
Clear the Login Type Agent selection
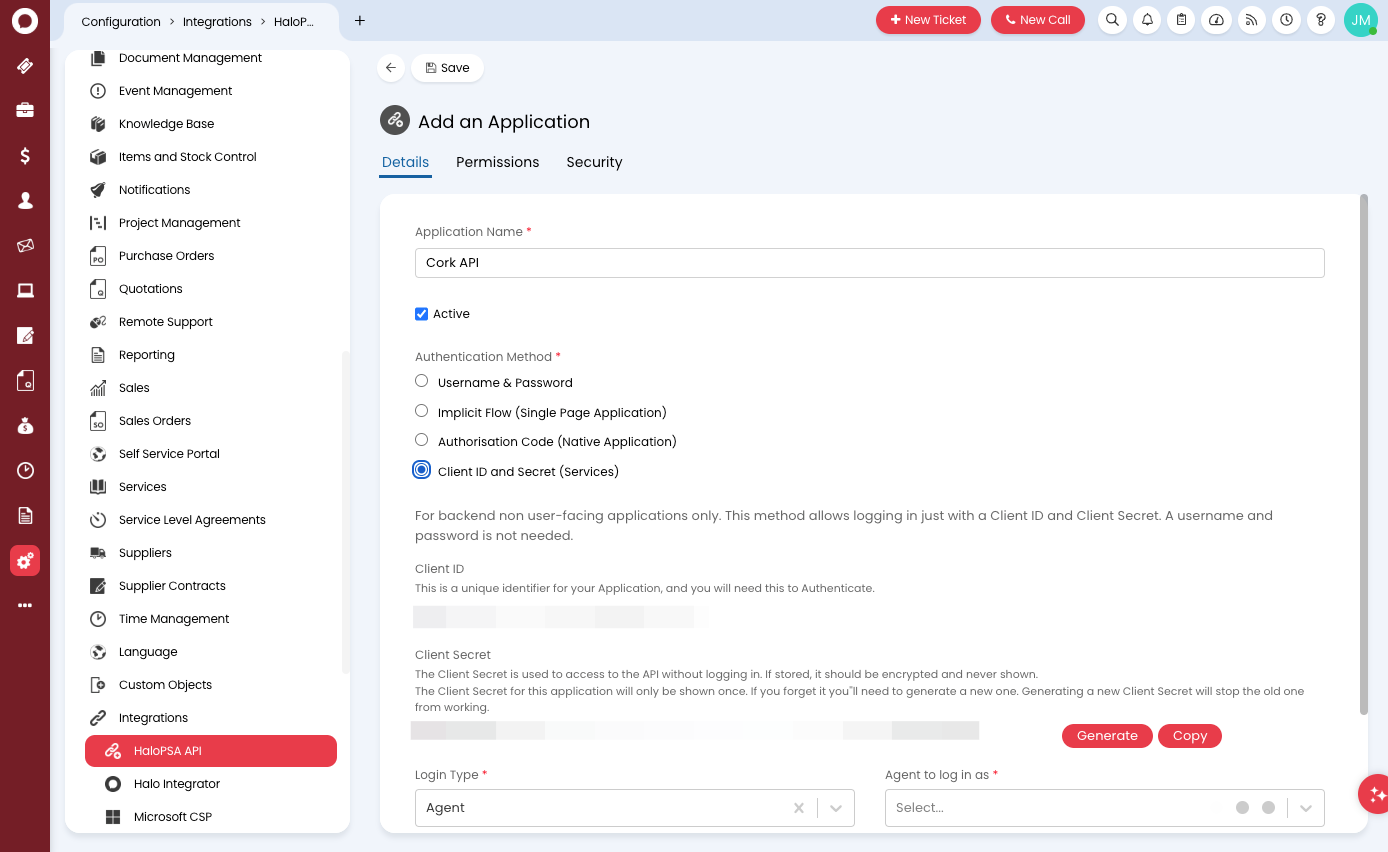pos(799,808)
